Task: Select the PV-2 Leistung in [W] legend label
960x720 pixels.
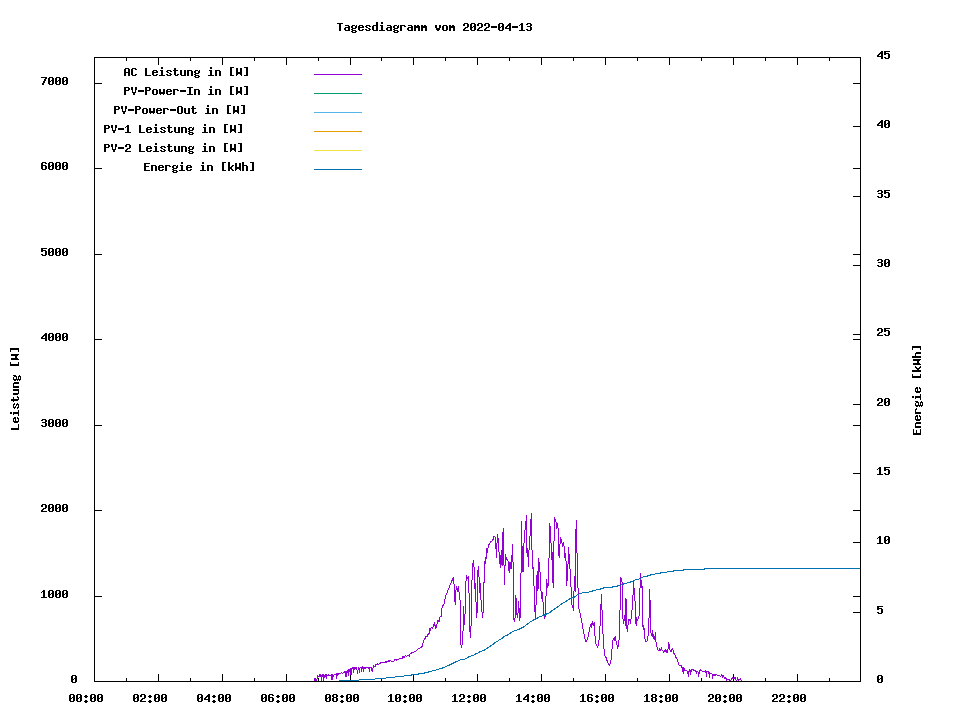Action: pyautogui.click(x=173, y=148)
